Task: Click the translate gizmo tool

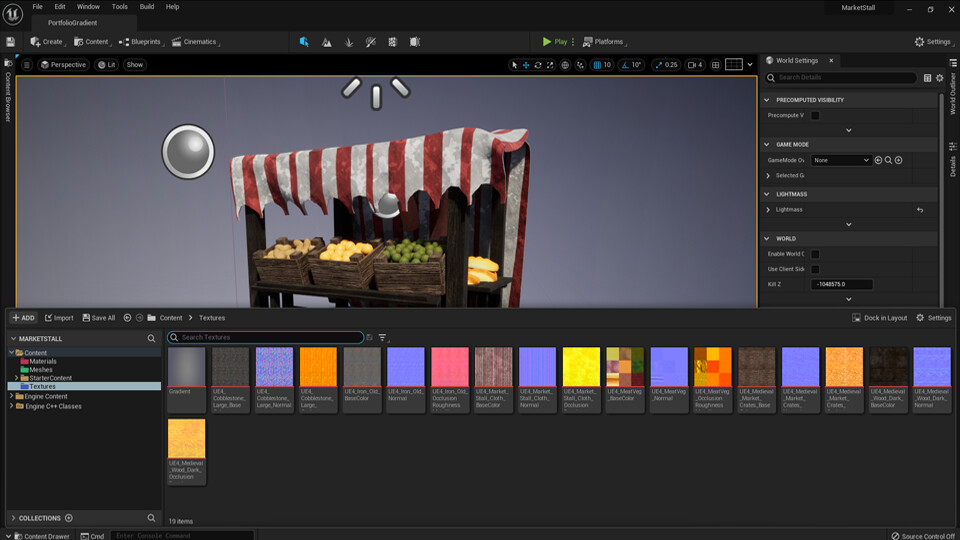Action: [x=526, y=65]
